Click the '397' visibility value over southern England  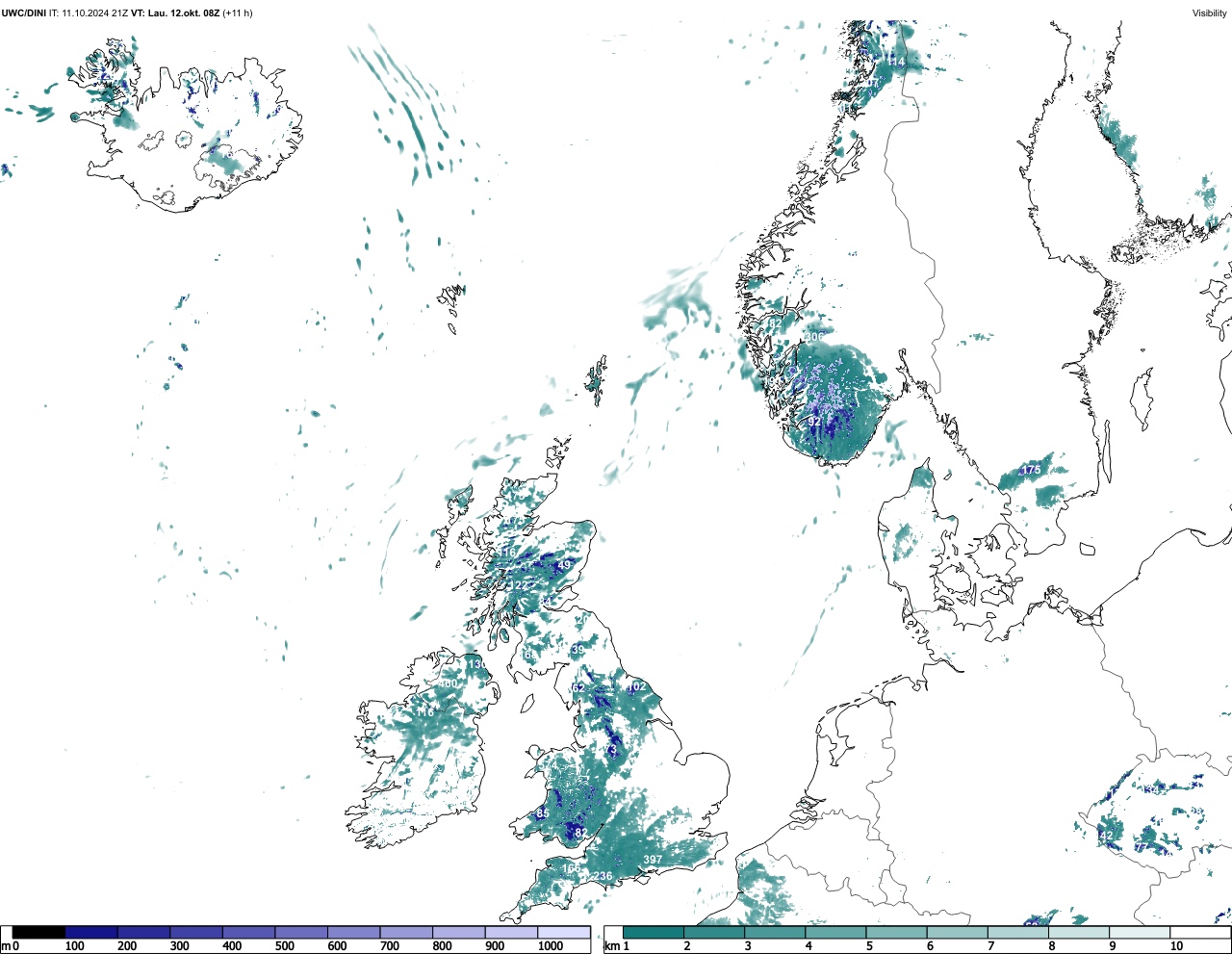tap(653, 860)
